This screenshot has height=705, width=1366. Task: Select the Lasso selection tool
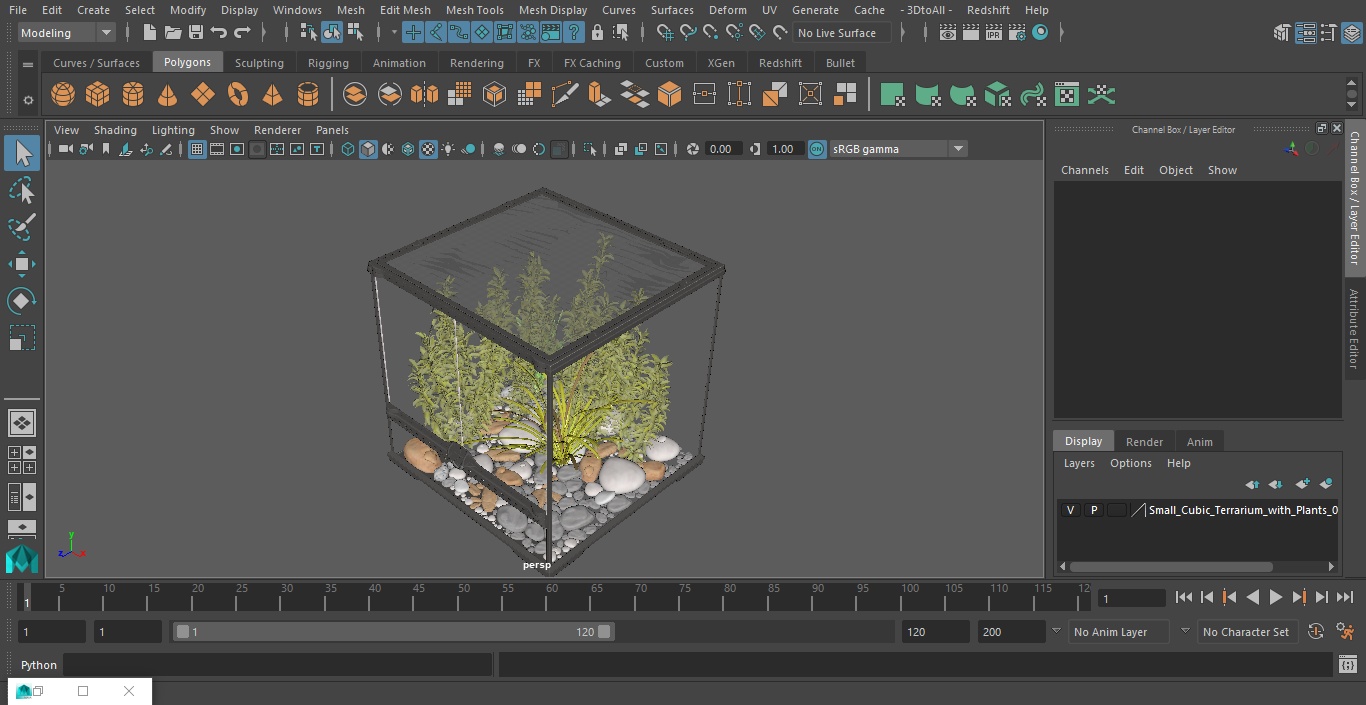(22, 190)
